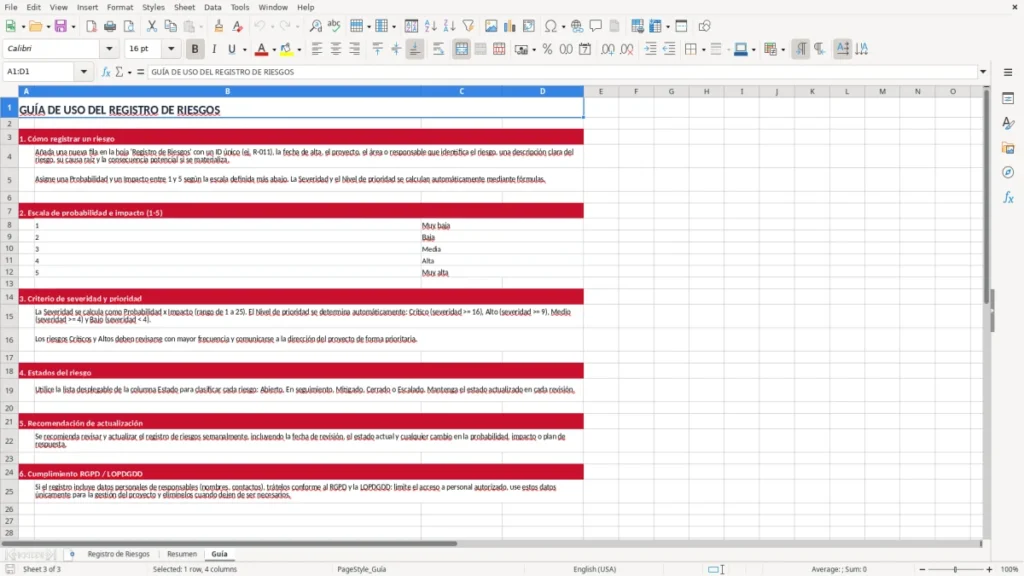1024x576 pixels.
Task: Toggle Center Horizontally alignment
Action: click(336, 49)
